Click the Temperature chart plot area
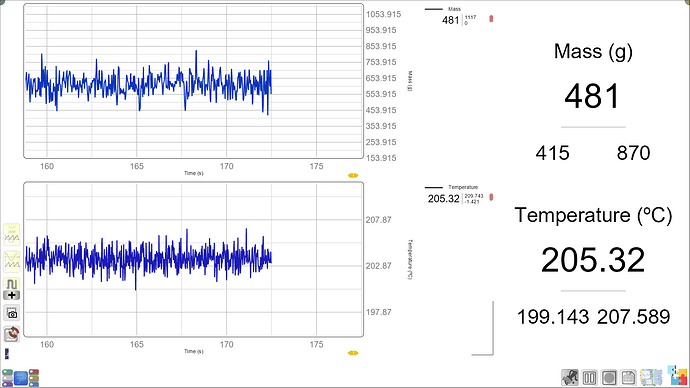The image size is (690, 388). coord(194,260)
